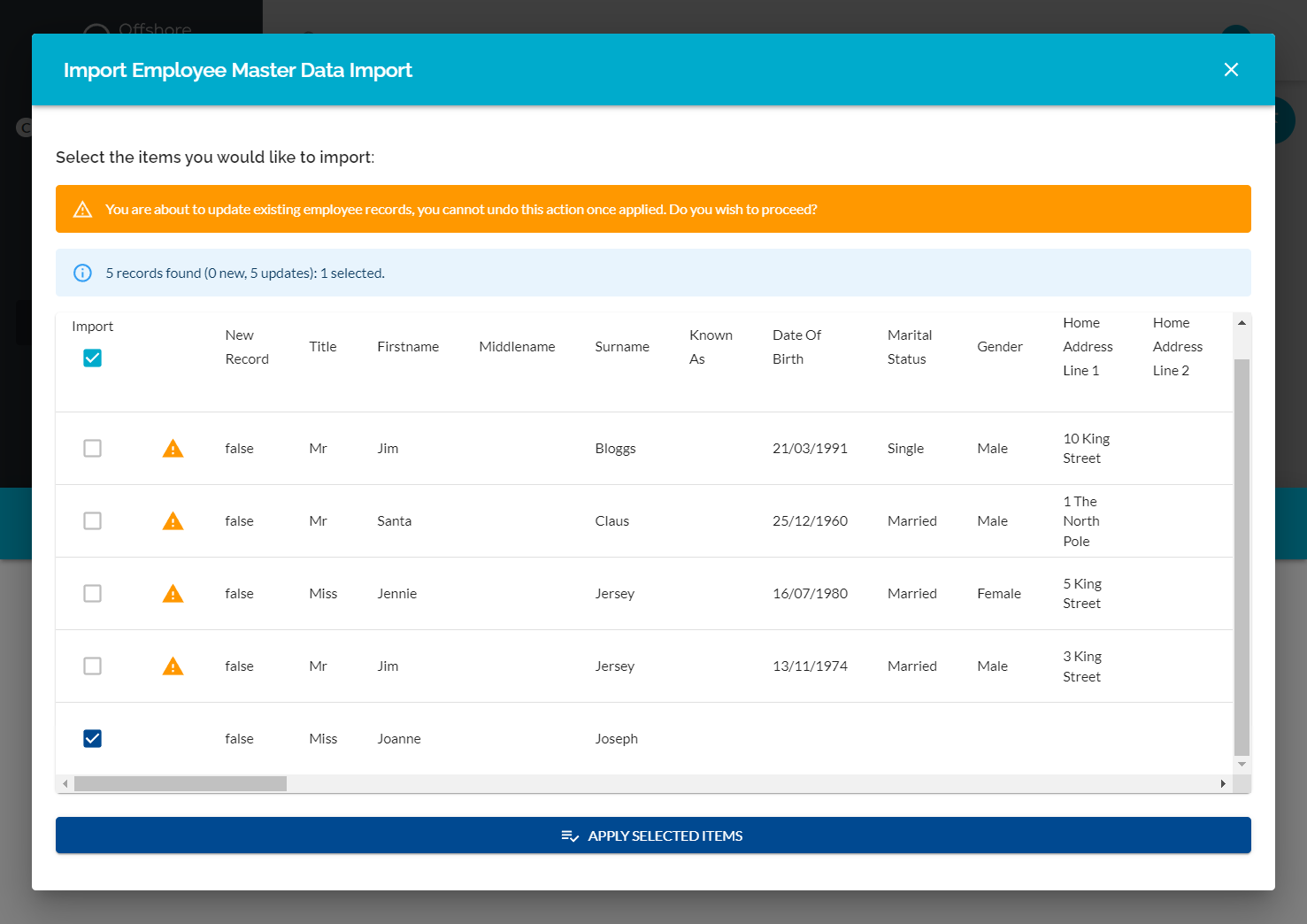Click the table scroll up arrow
The image size is (1307, 924).
(1242, 323)
